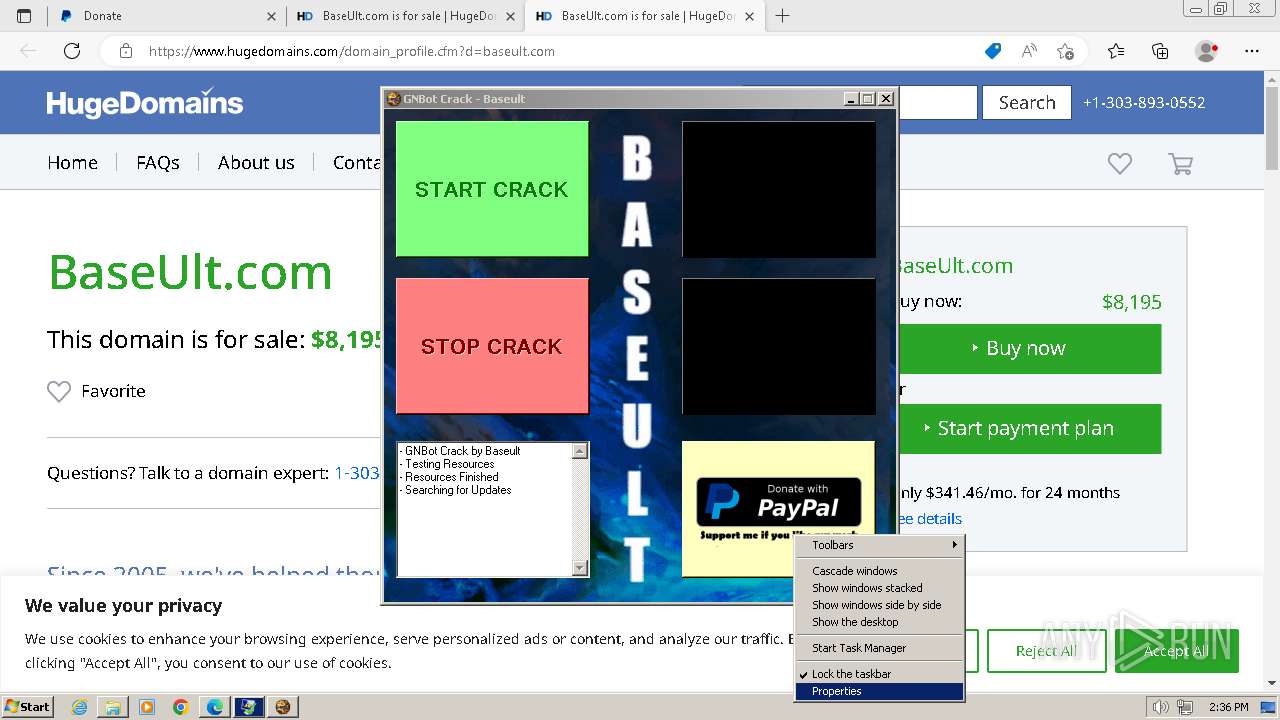Viewport: 1280px width, 720px height.
Task: Open Start Task Manager
Action: pyautogui.click(x=880, y=648)
